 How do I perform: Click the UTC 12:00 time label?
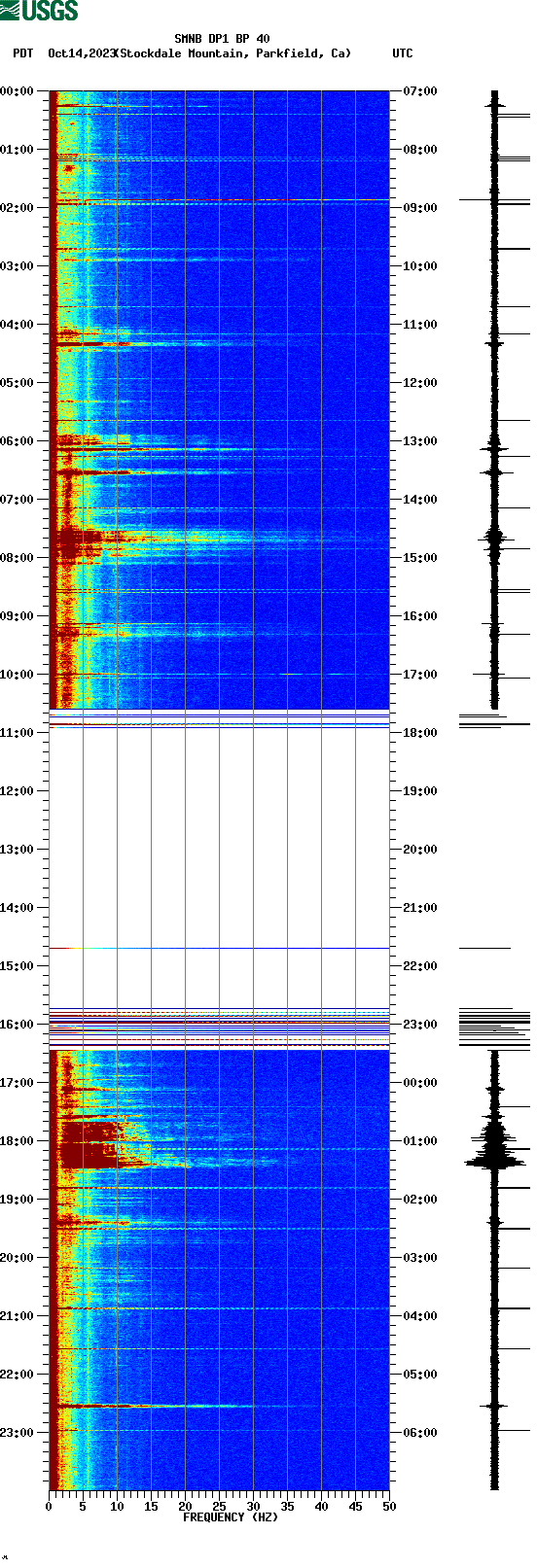[420, 383]
